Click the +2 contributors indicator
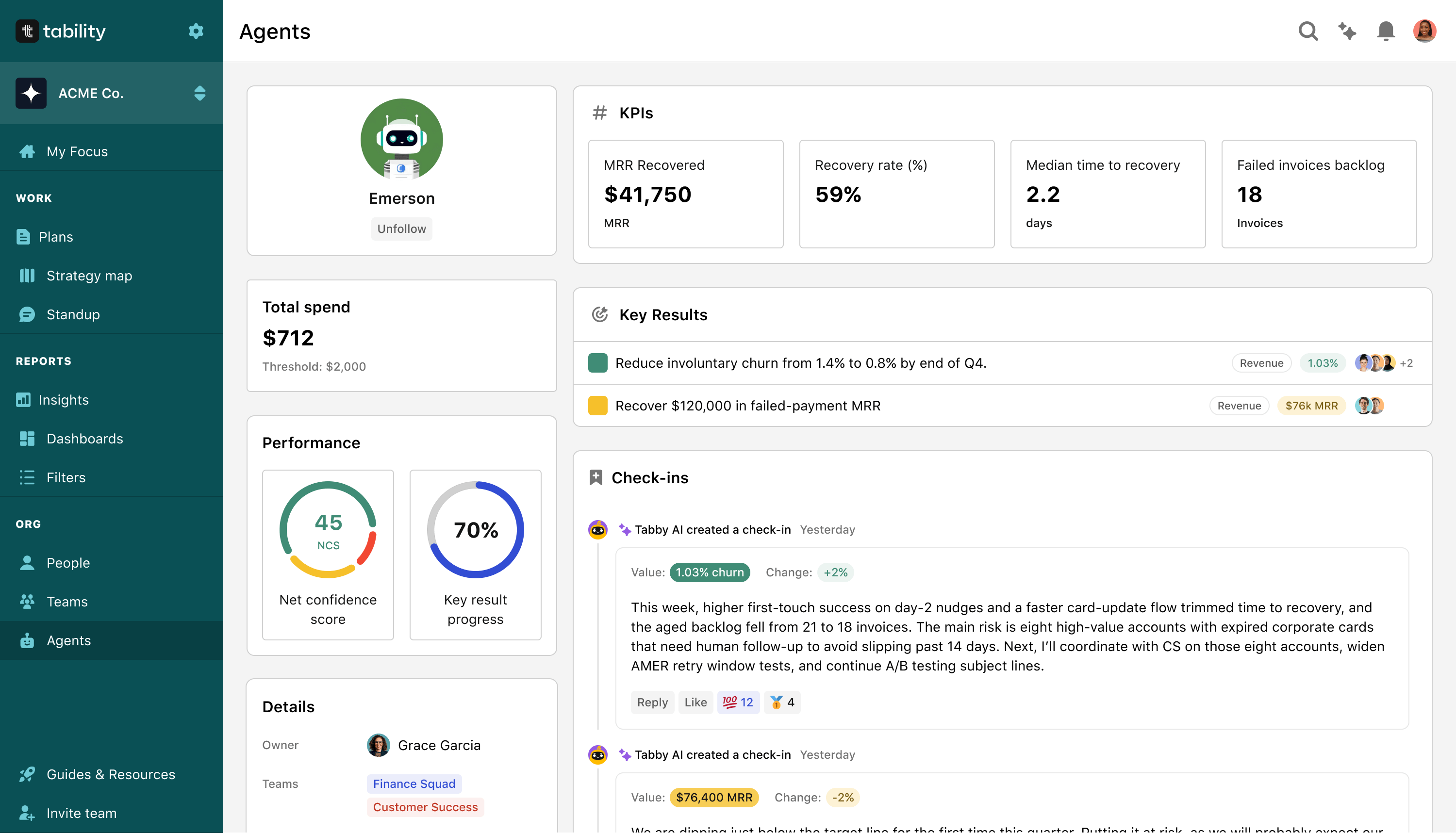Viewport: 1456px width, 833px height. tap(1406, 363)
